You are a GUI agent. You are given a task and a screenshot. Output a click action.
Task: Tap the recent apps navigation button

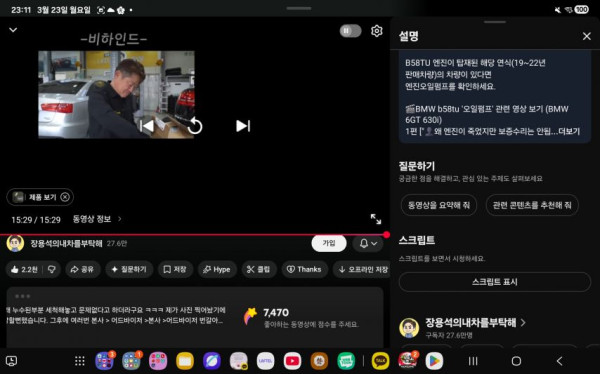point(473,361)
